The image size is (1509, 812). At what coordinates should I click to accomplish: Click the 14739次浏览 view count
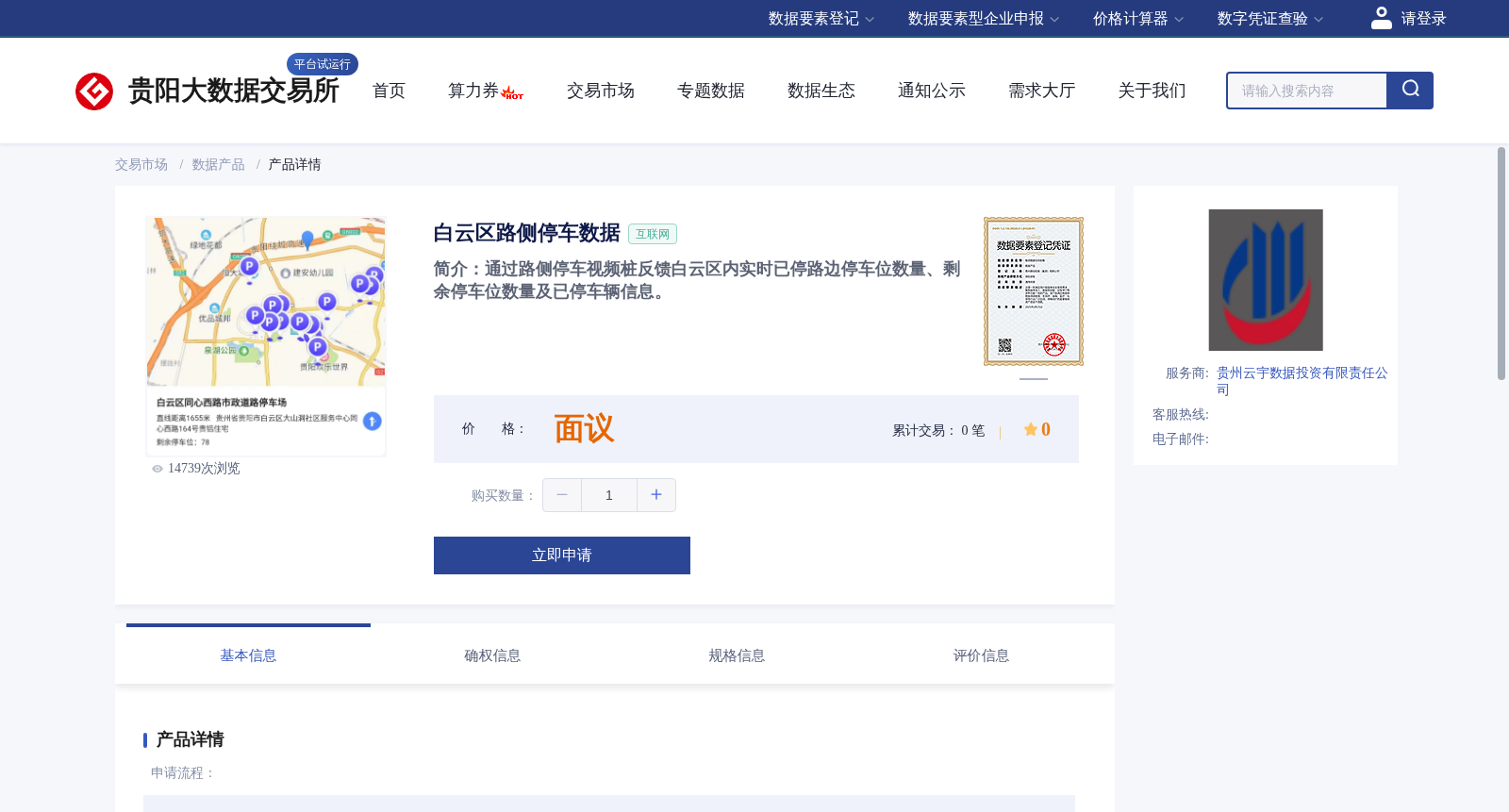pyautogui.click(x=204, y=469)
